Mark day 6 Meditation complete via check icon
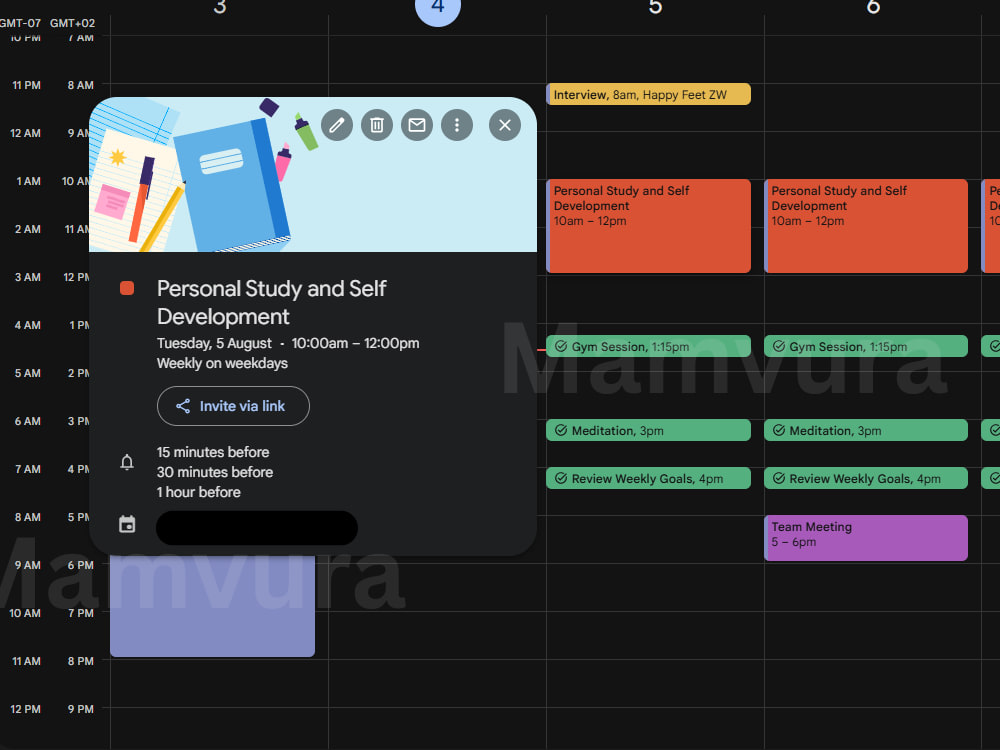The height and width of the screenshot is (750, 1000). click(779, 430)
